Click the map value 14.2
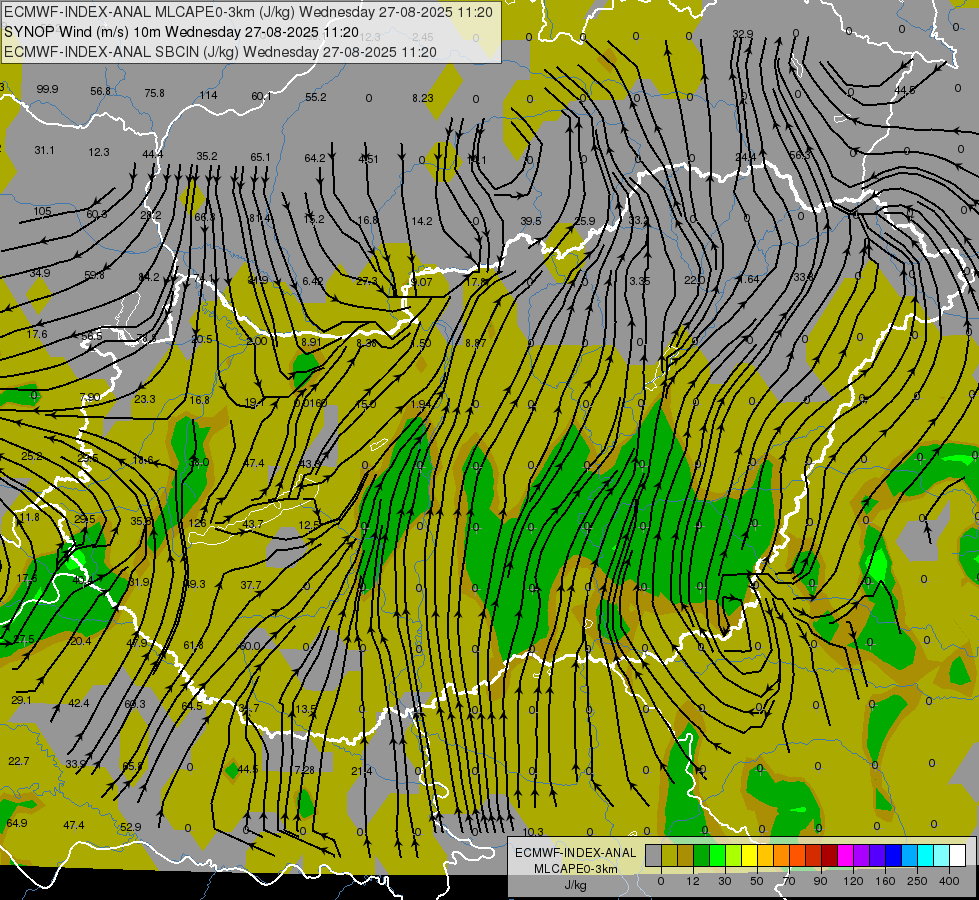The height and width of the screenshot is (900, 979). click(422, 221)
